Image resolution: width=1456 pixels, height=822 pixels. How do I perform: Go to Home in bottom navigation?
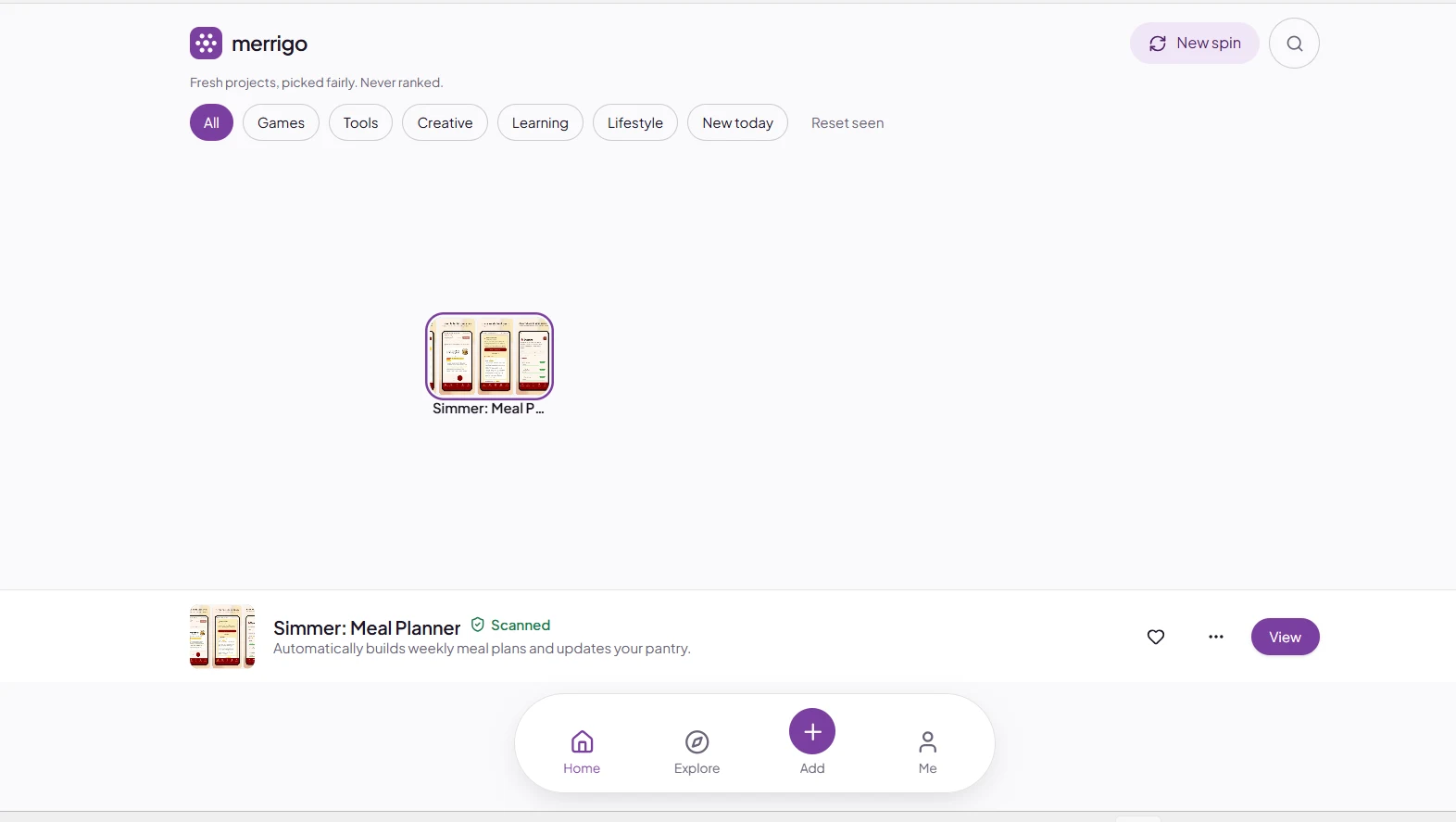tap(582, 752)
